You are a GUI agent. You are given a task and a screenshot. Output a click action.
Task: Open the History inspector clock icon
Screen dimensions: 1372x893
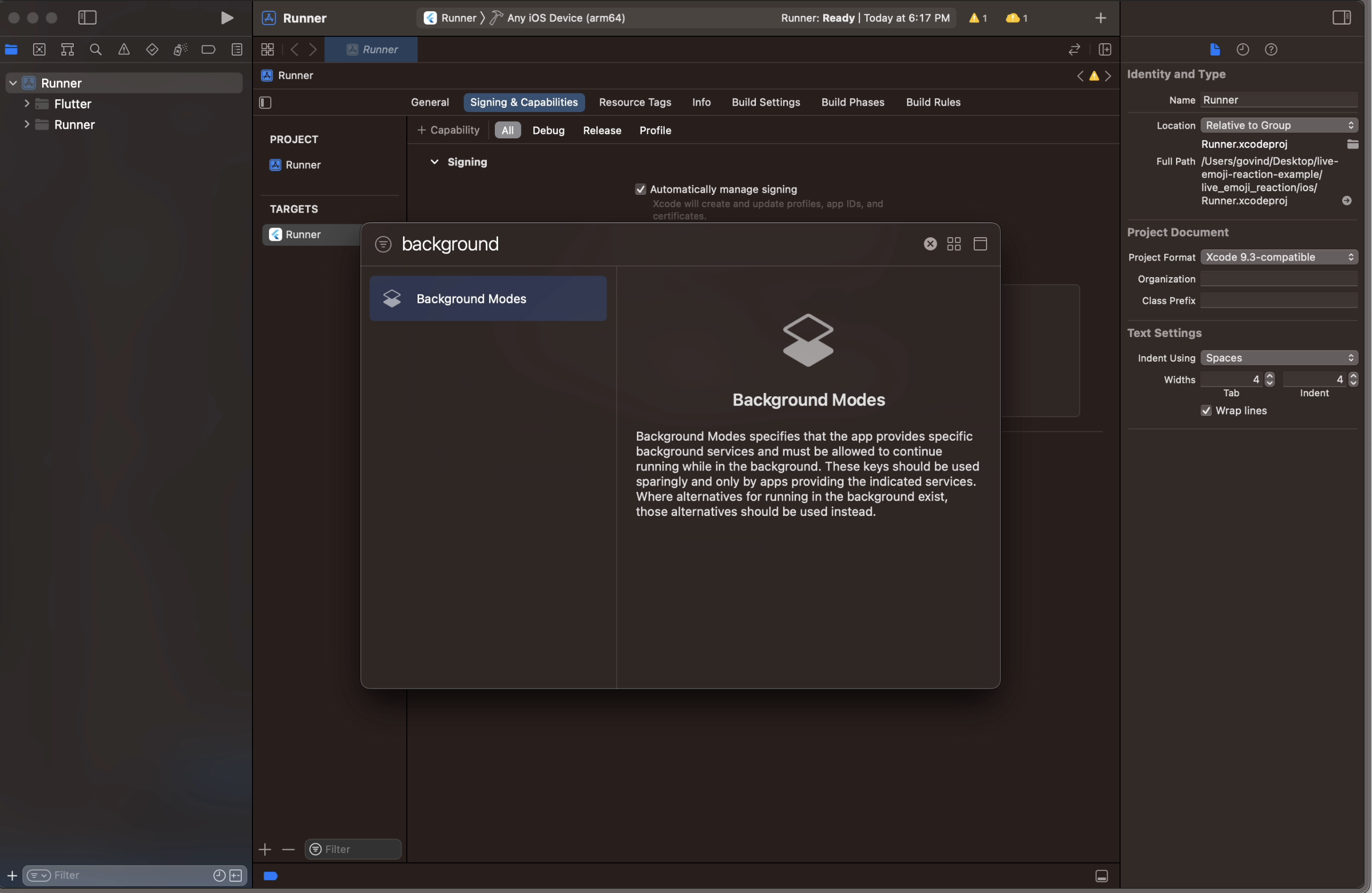[1242, 50]
